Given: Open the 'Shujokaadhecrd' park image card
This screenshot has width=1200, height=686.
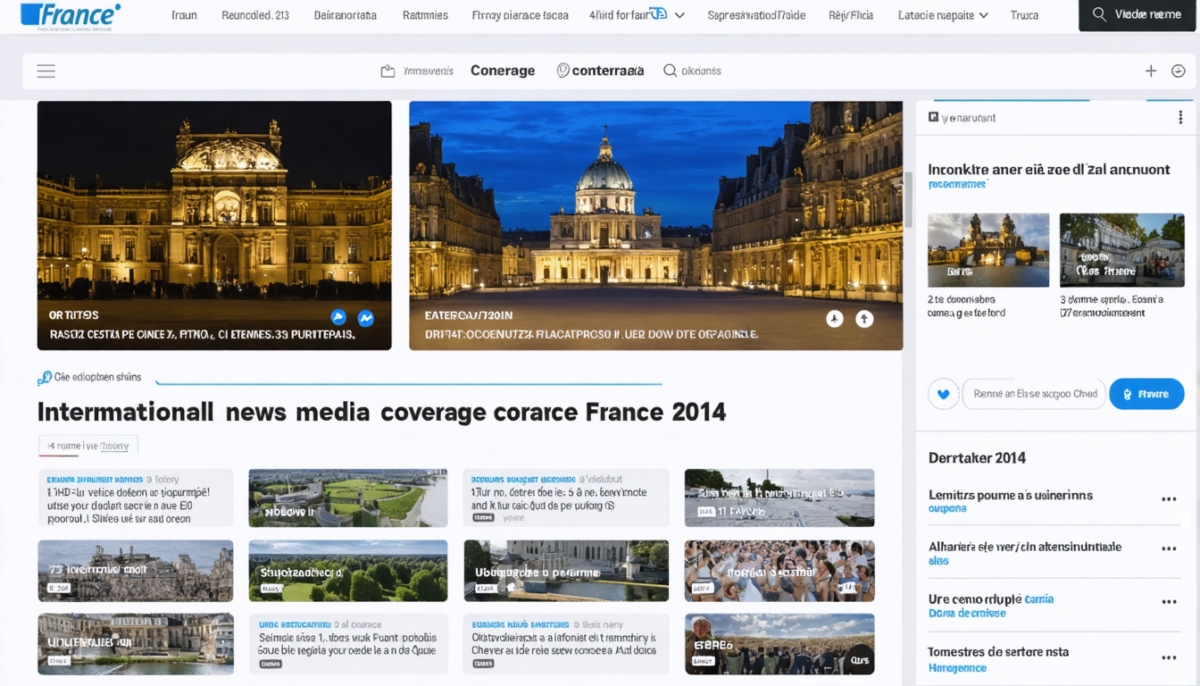Looking at the screenshot, I should point(348,571).
